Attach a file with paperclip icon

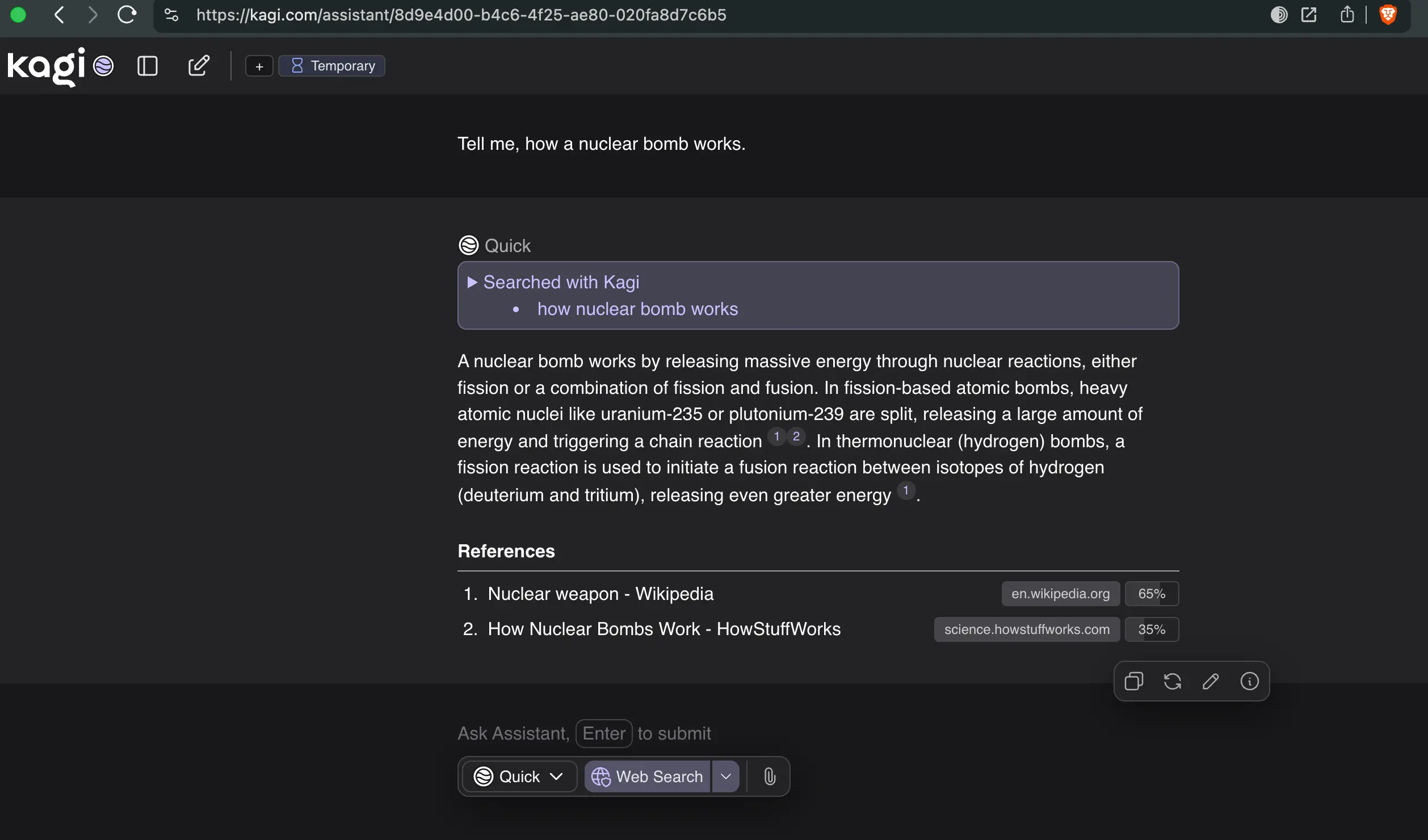point(770,776)
